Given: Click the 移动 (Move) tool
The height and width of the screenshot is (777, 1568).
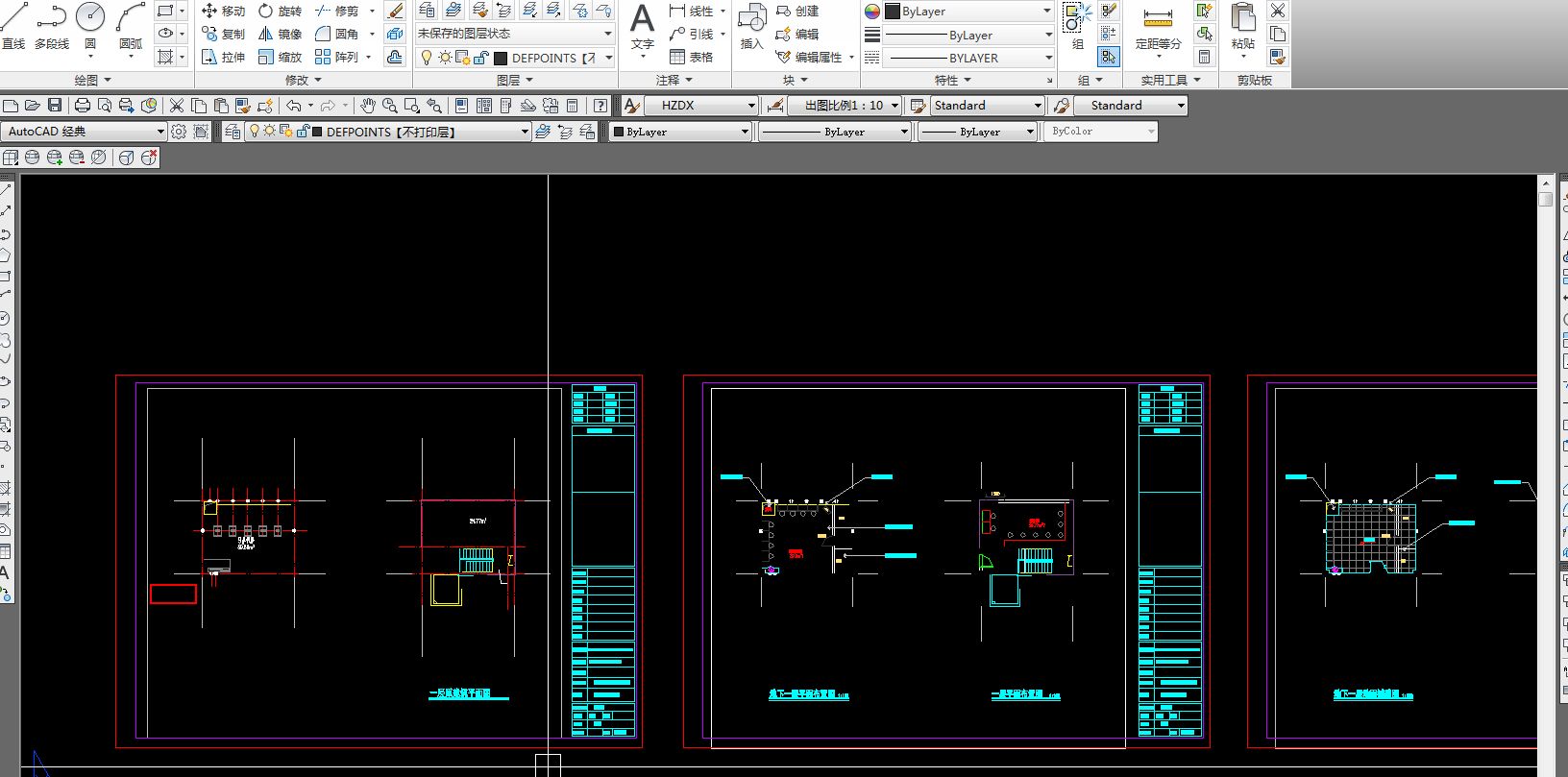Looking at the screenshot, I should tap(223, 11).
